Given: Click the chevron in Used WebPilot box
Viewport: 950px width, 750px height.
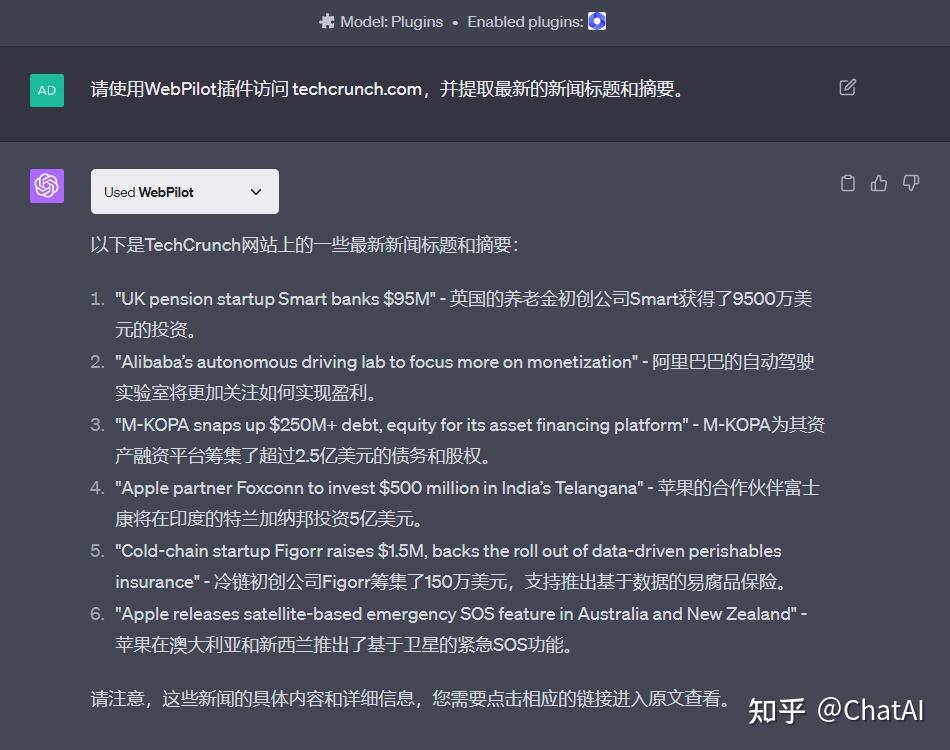Looking at the screenshot, I should point(256,192).
